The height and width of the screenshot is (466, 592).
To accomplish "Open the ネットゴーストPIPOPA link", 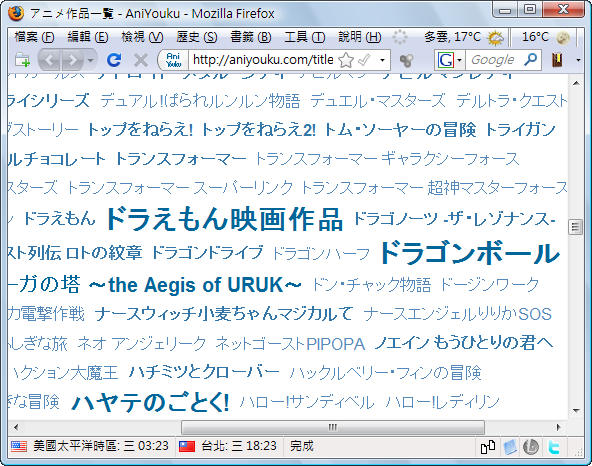I will (290, 344).
